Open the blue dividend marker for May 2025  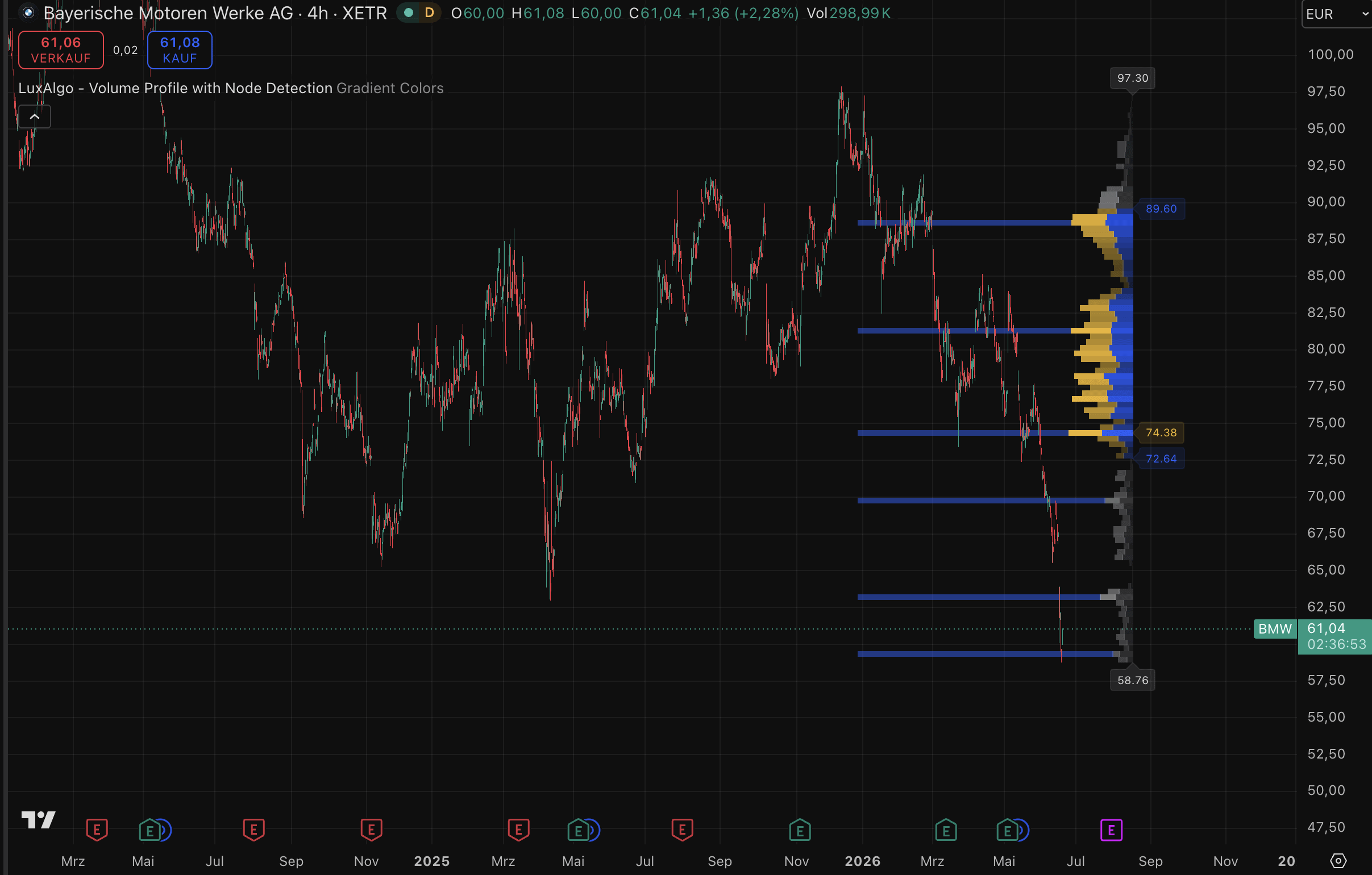(594, 830)
